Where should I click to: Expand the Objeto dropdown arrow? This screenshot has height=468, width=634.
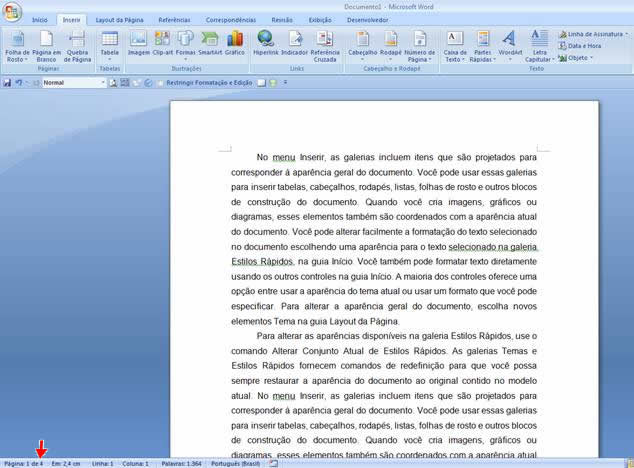point(591,58)
